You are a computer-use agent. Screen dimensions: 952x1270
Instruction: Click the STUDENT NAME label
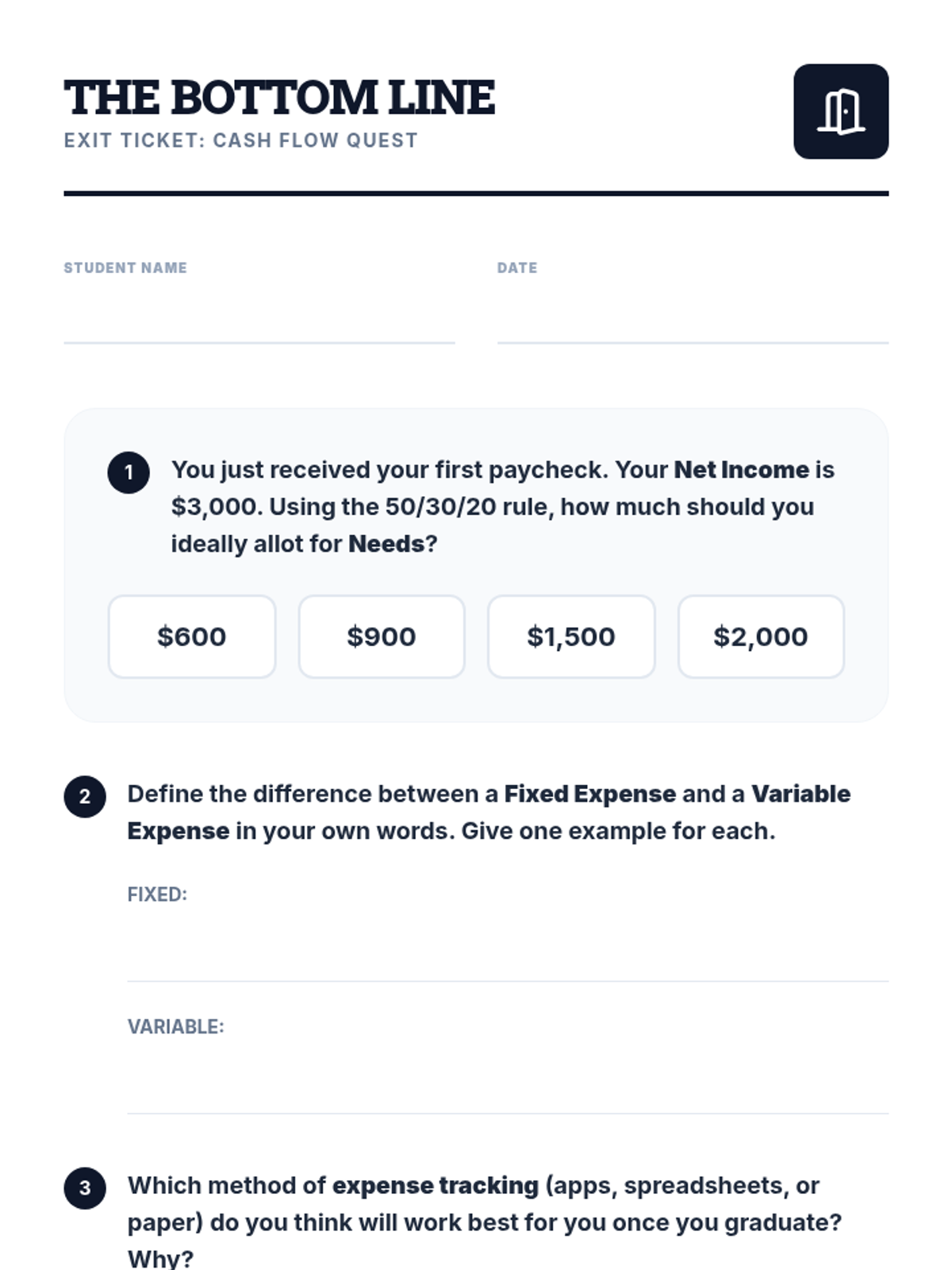(x=125, y=268)
